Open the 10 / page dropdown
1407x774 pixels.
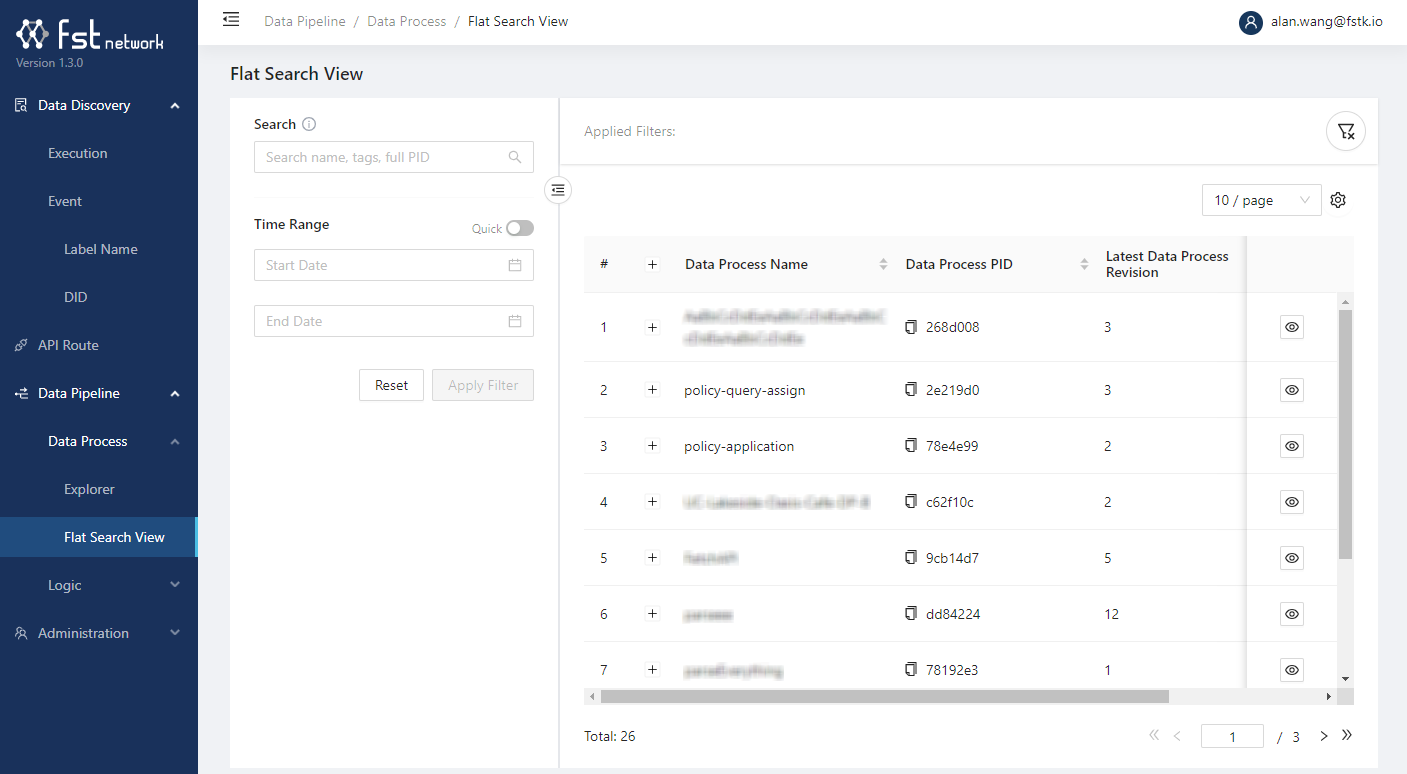[1260, 200]
